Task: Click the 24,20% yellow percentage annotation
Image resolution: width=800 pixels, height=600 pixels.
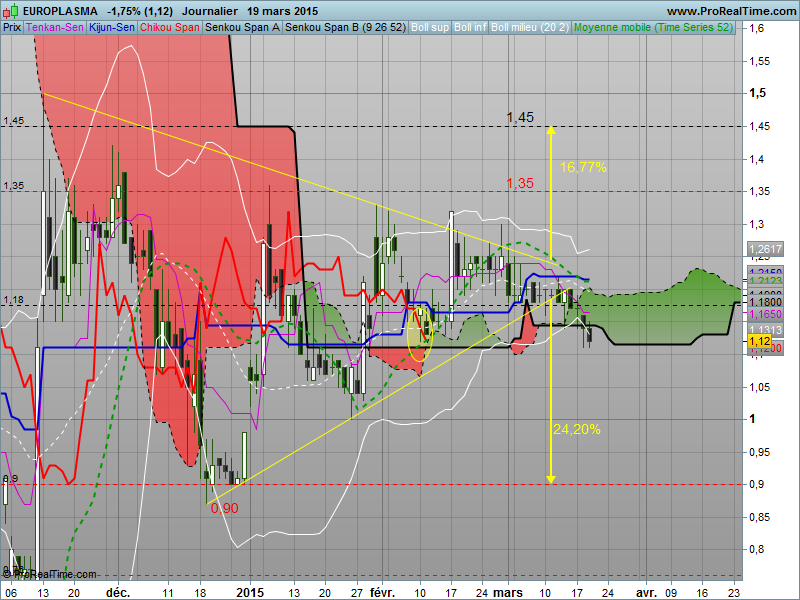Action: 576,429
